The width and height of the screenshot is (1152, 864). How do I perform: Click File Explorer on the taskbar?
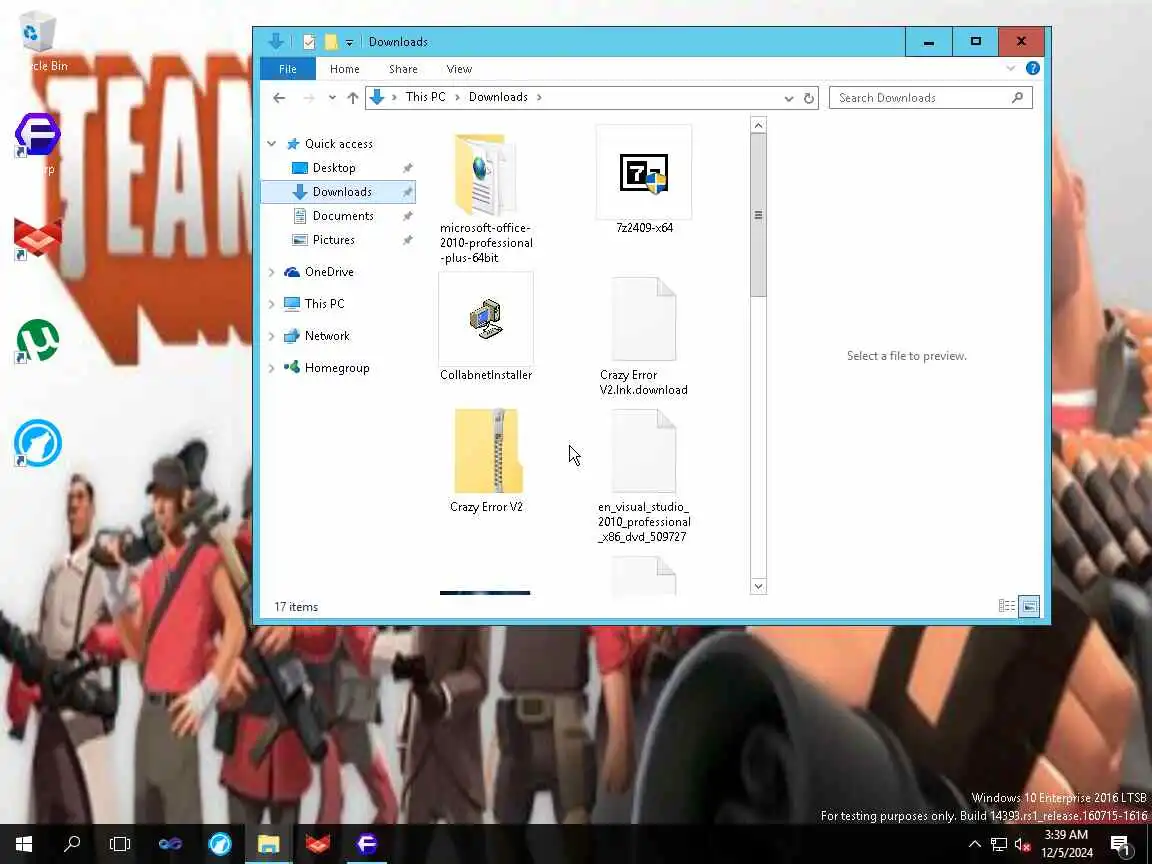(268, 843)
